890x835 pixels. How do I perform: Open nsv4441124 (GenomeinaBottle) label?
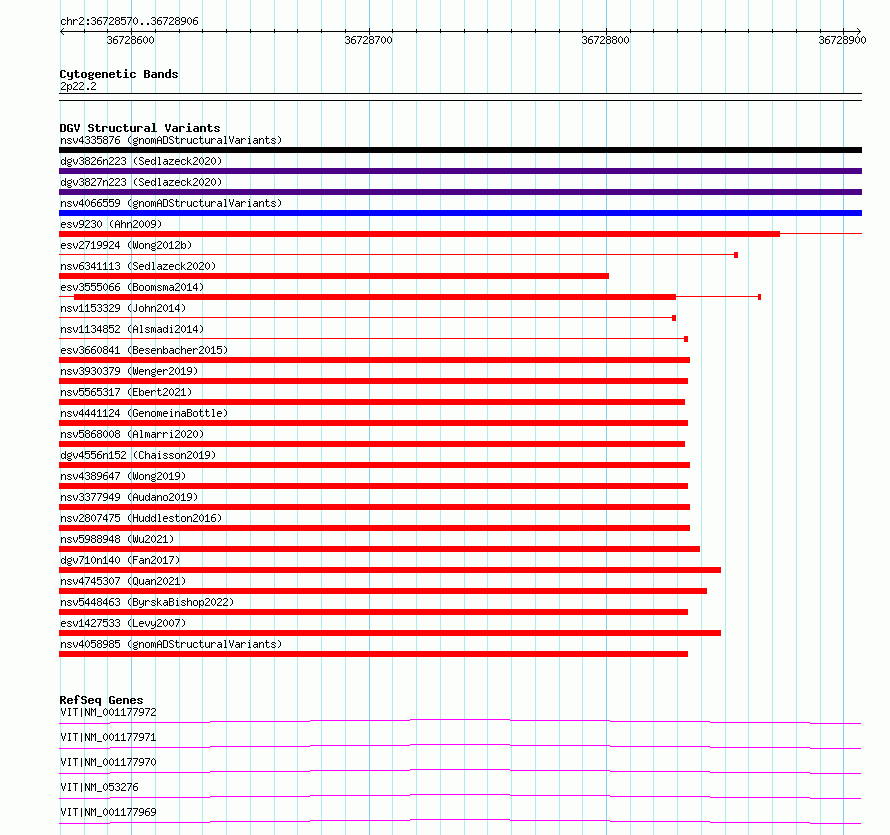[x=144, y=413]
